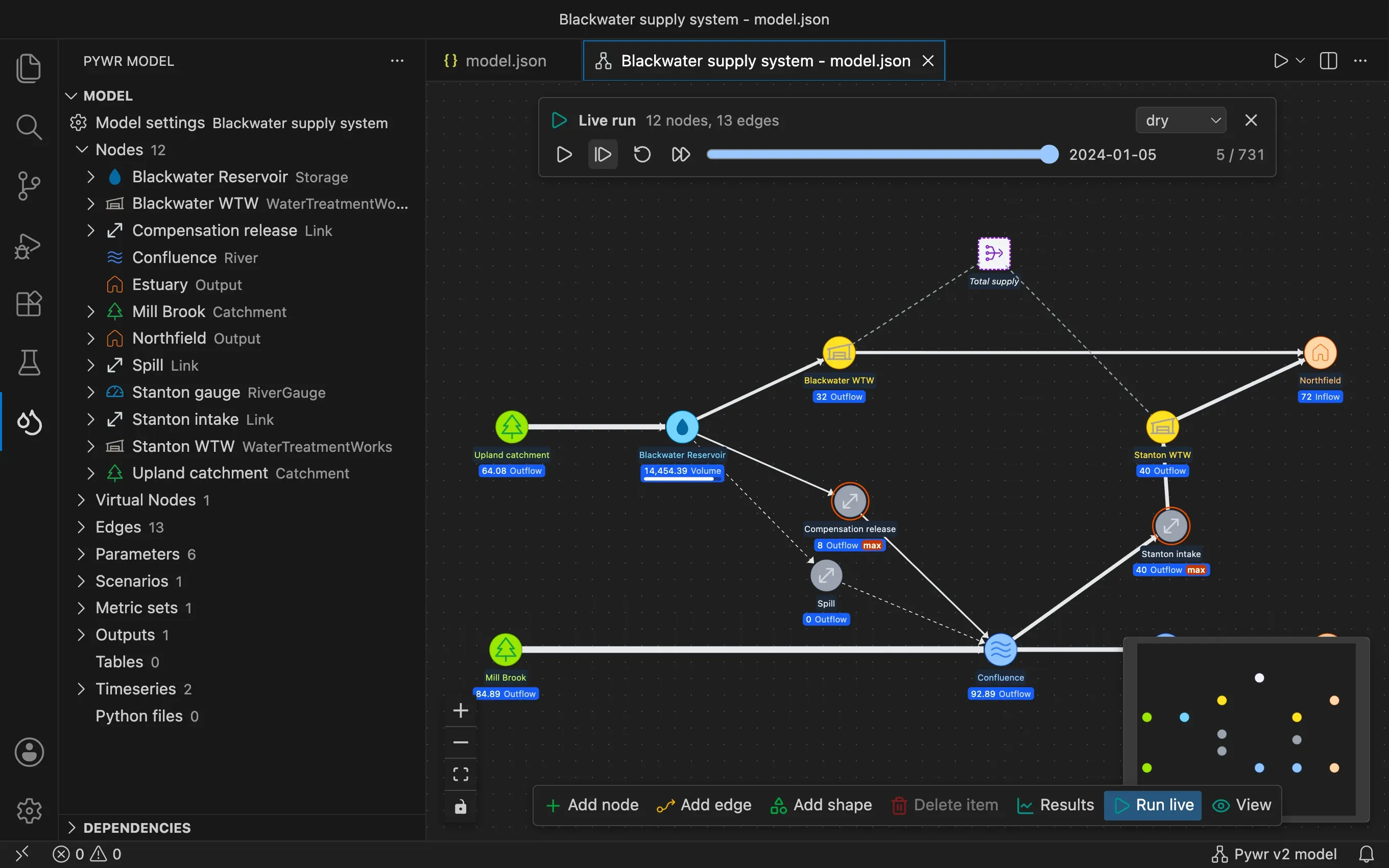Open the Pywr water-drop sidebar icon
The height and width of the screenshot is (868, 1389).
[x=29, y=422]
